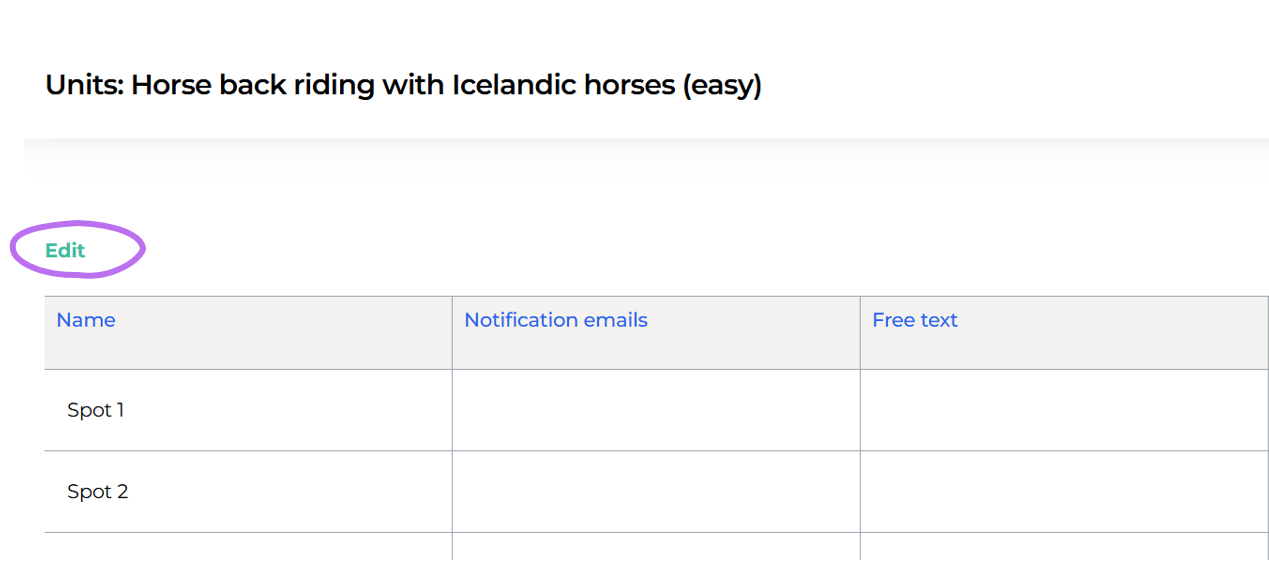Select the Spot 1 row name
1269x582 pixels.
click(x=96, y=410)
